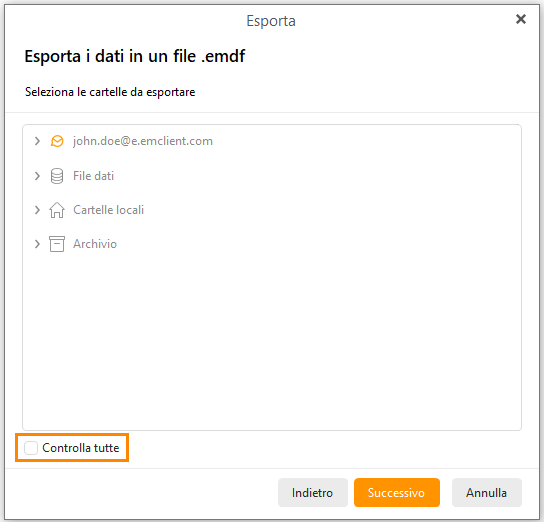Viewport: 544px width, 522px height.
Task: Click the File dati database icon
Action: [x=57, y=176]
